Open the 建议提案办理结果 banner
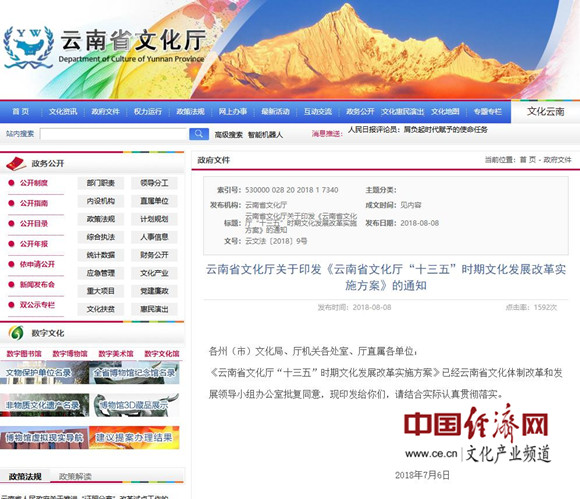 (134, 438)
